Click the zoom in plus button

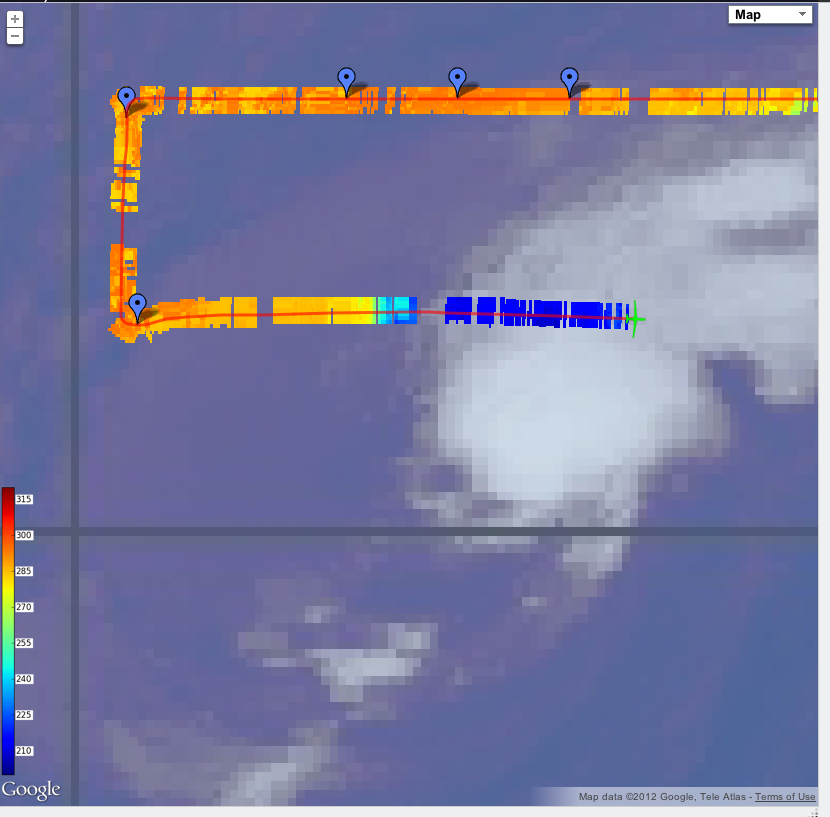[x=15, y=19]
